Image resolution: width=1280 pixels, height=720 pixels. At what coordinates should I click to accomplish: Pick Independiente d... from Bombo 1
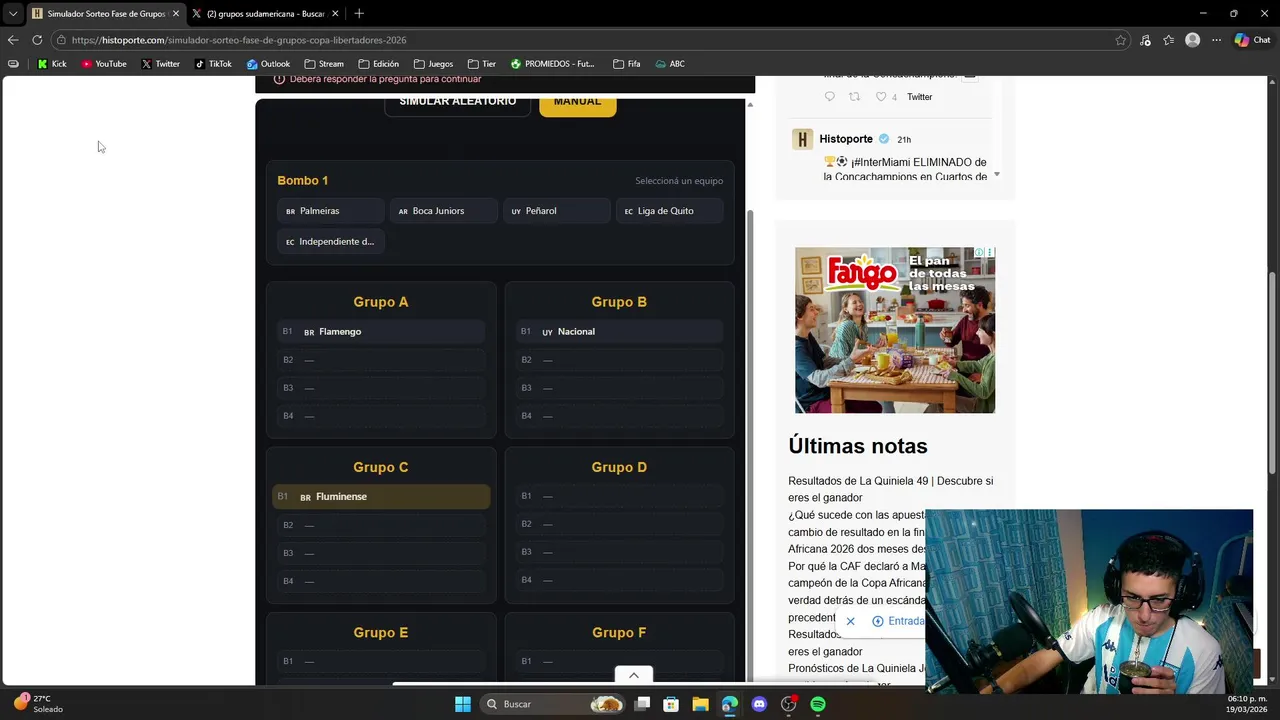[331, 241]
